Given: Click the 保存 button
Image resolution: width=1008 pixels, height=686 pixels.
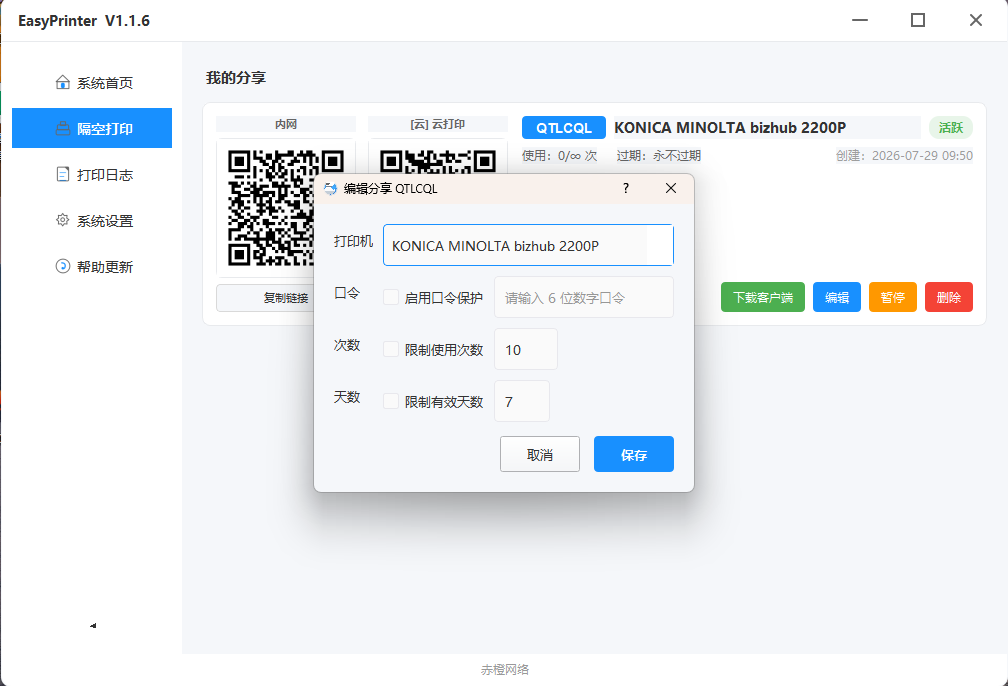Looking at the screenshot, I should click(634, 454).
